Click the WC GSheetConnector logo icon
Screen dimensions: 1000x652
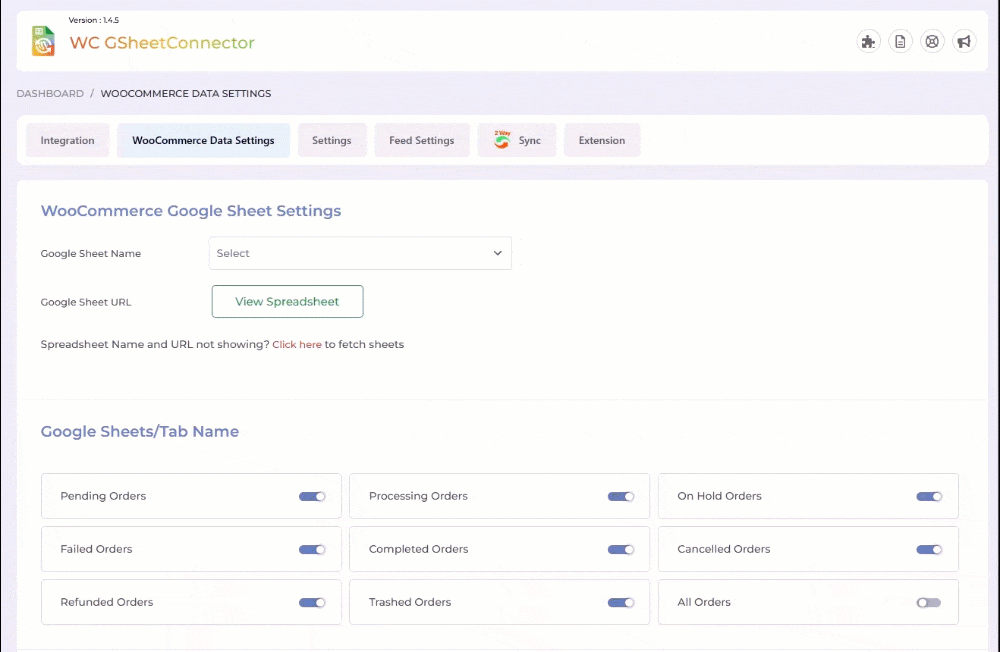pos(43,42)
